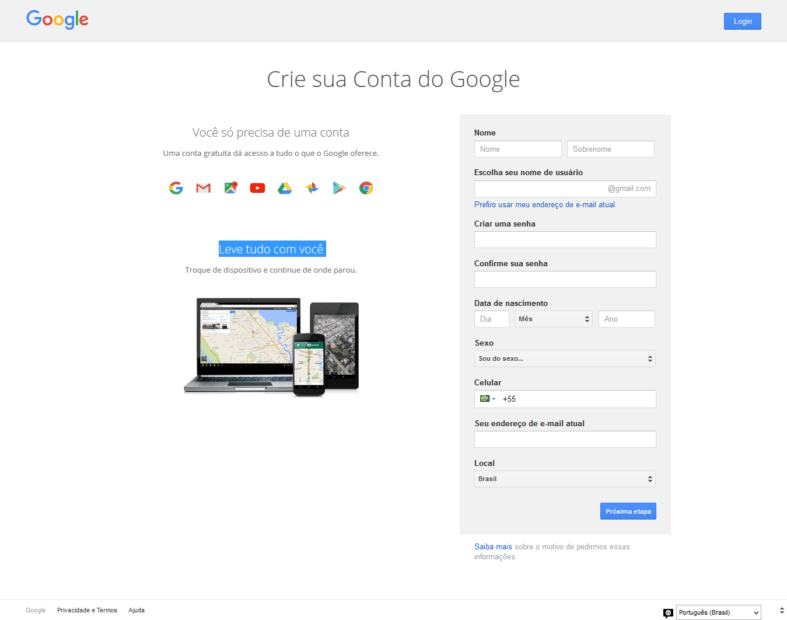
Task: Click the highlighted 'Leve tudo com você' heading
Action: click(x=272, y=249)
